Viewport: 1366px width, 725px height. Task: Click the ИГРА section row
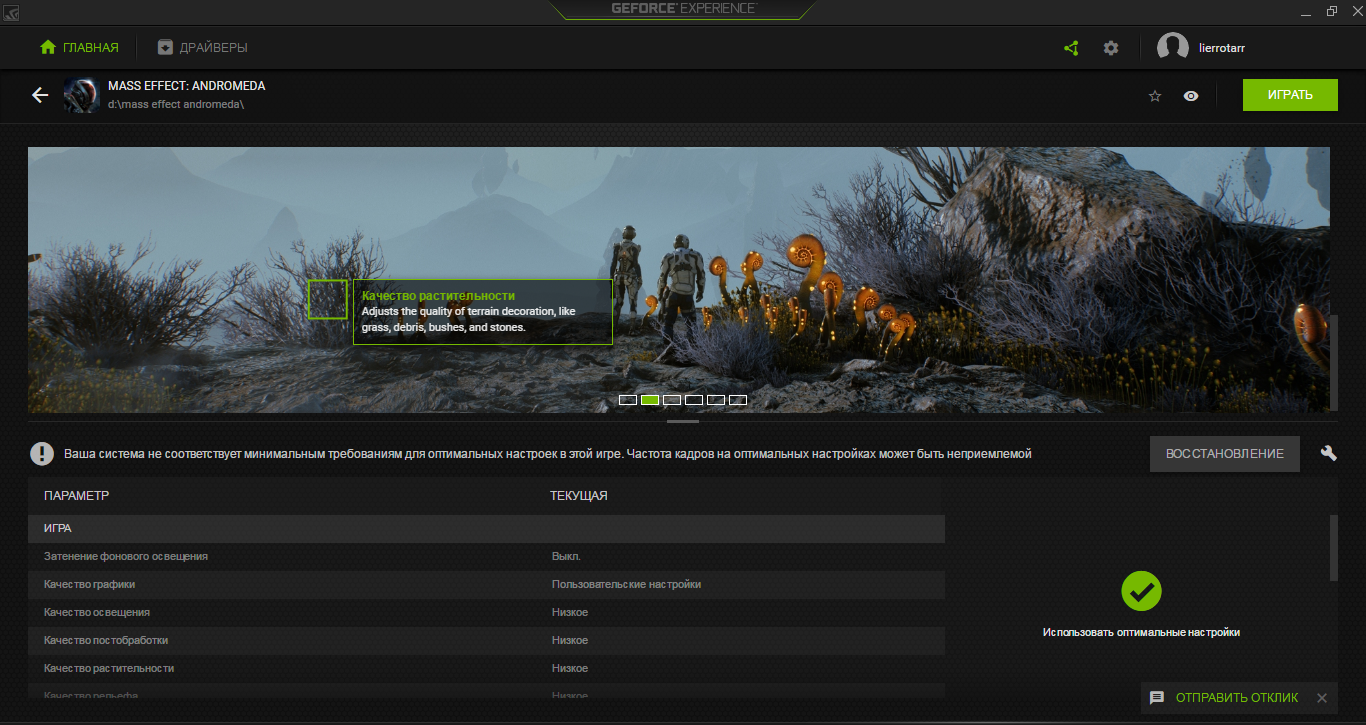[x=486, y=528]
